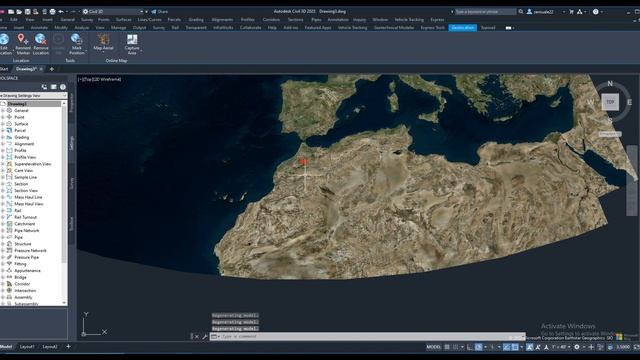Select the Parcel tree item

click(x=20, y=131)
